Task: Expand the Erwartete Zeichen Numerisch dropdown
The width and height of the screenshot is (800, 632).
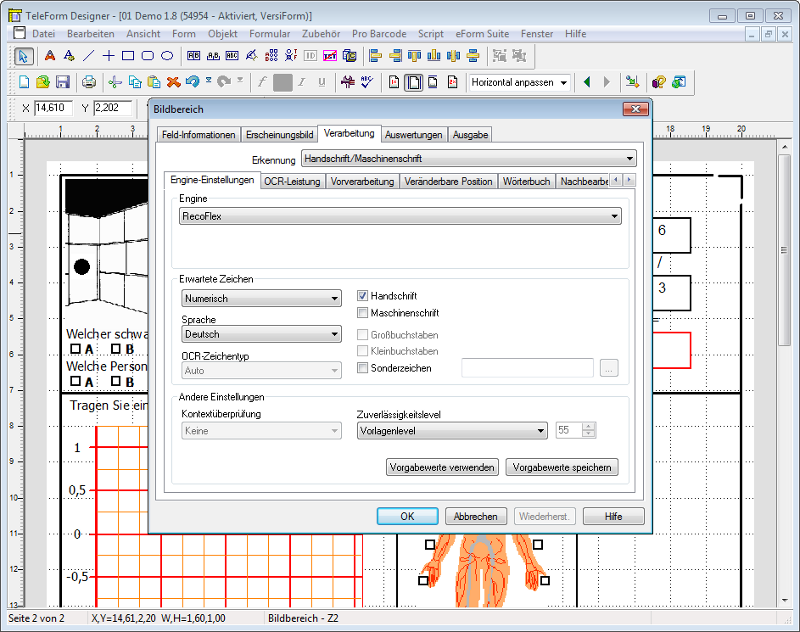Action: click(x=261, y=298)
